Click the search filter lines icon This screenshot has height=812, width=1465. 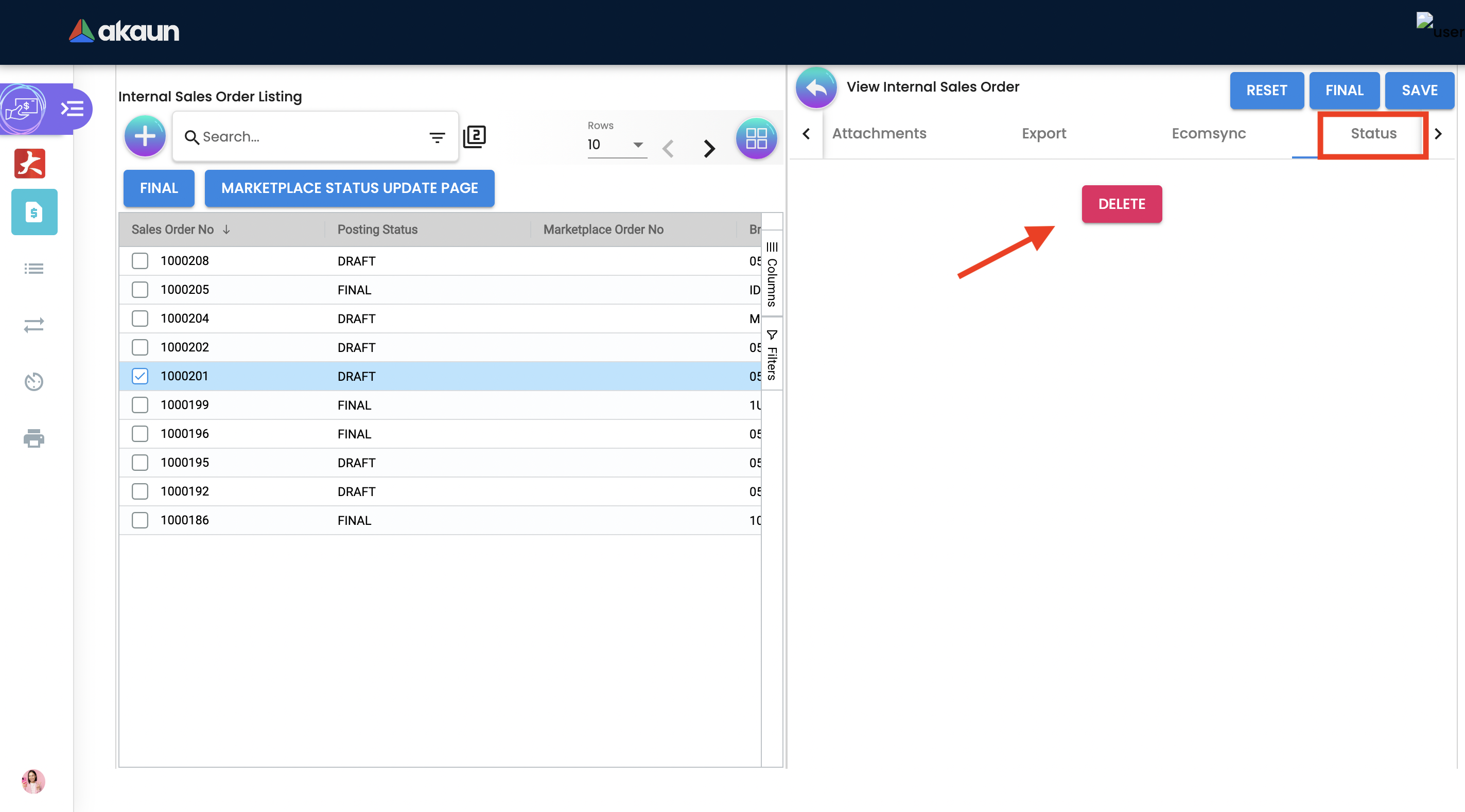(437, 137)
